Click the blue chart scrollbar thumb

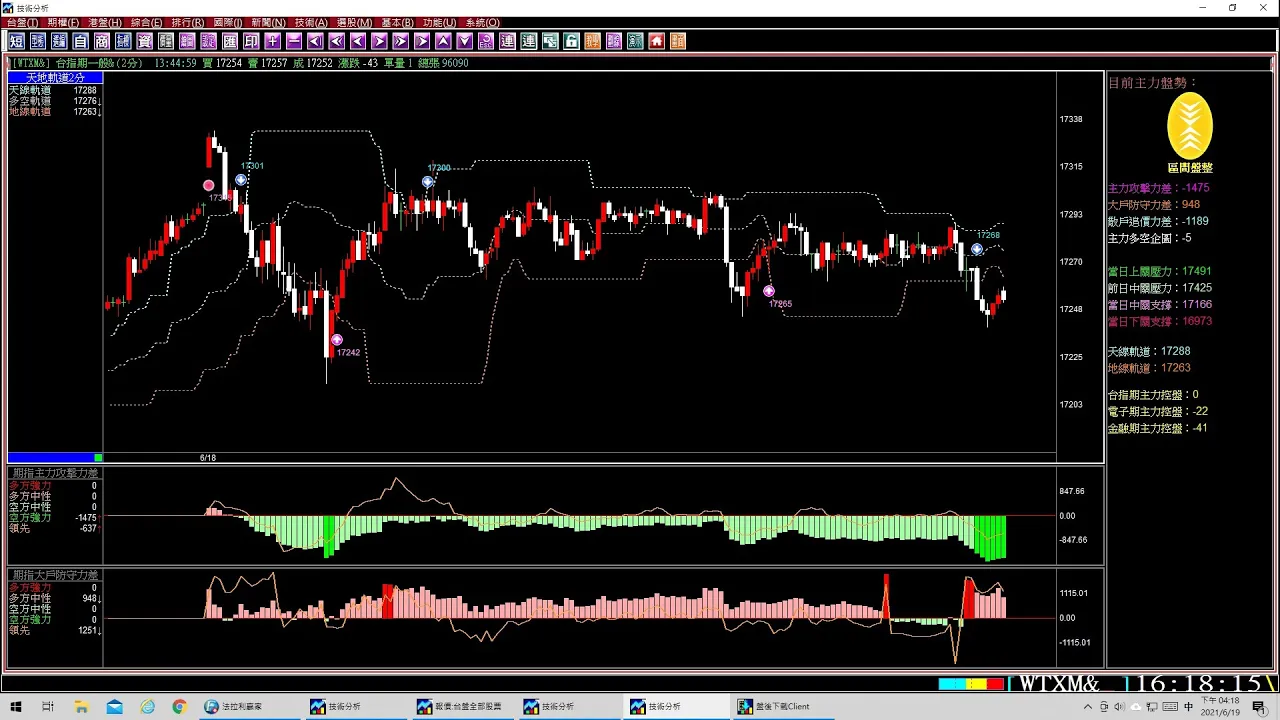point(51,457)
